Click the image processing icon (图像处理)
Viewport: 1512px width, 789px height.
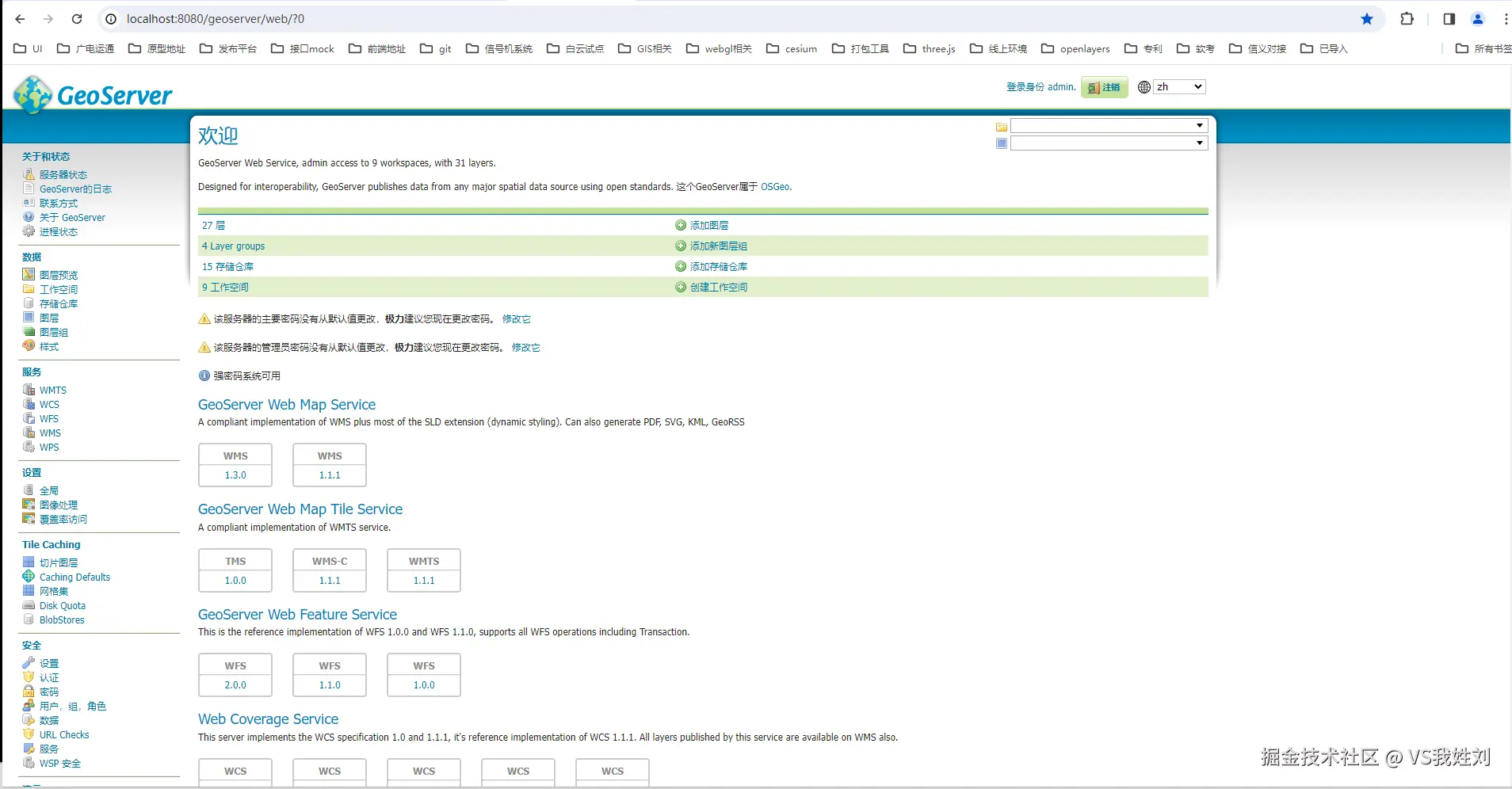pos(29,505)
